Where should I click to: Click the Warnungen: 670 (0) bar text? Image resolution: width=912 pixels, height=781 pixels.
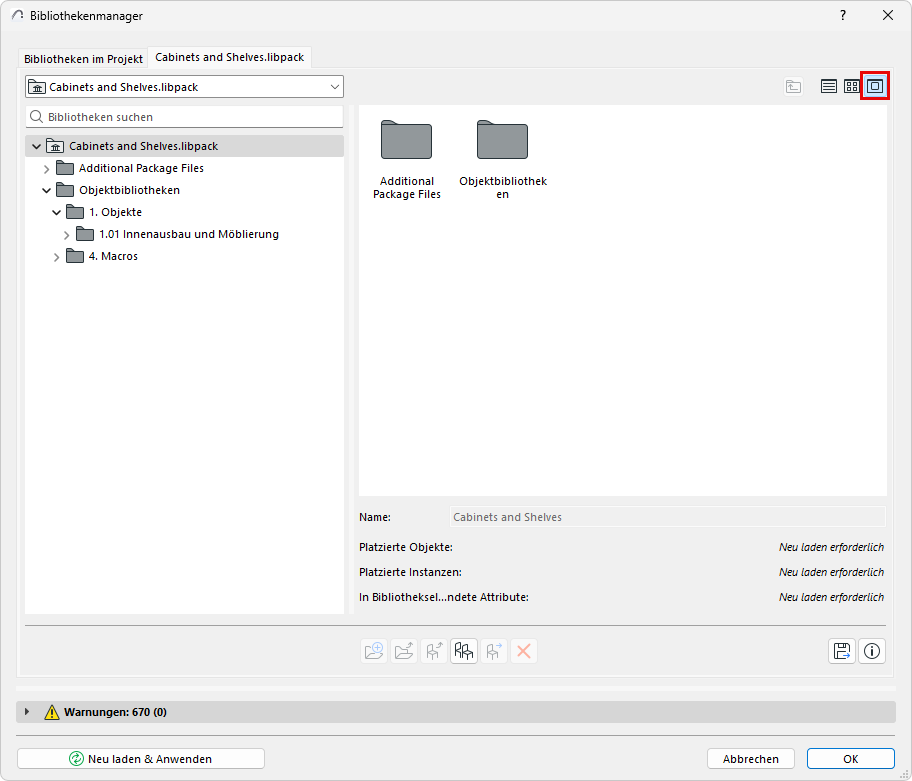click(115, 712)
